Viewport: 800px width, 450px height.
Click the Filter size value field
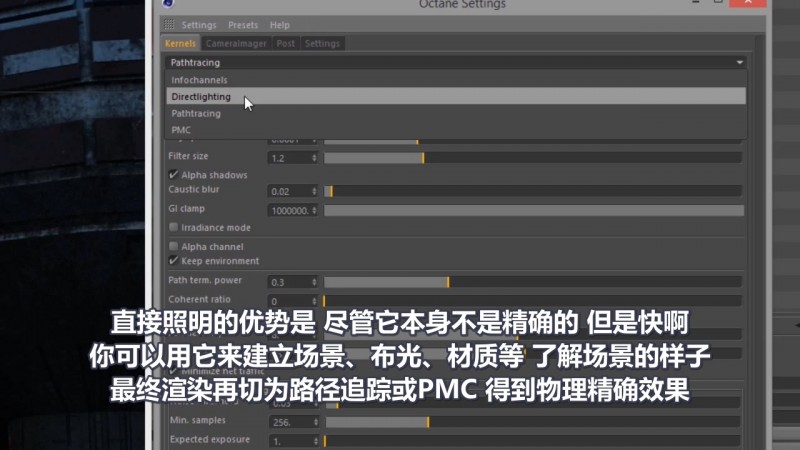pyautogui.click(x=289, y=158)
